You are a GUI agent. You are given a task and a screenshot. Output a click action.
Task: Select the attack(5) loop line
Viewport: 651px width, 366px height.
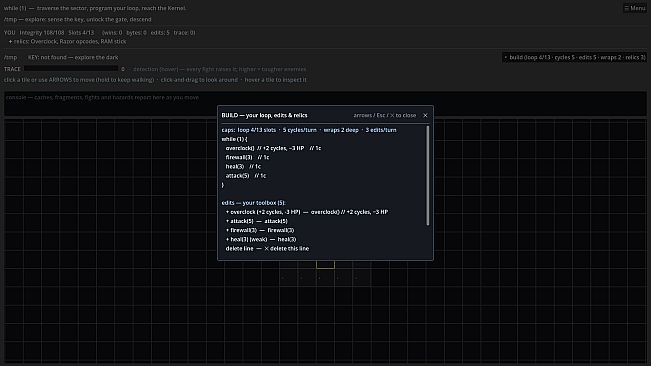(x=246, y=176)
